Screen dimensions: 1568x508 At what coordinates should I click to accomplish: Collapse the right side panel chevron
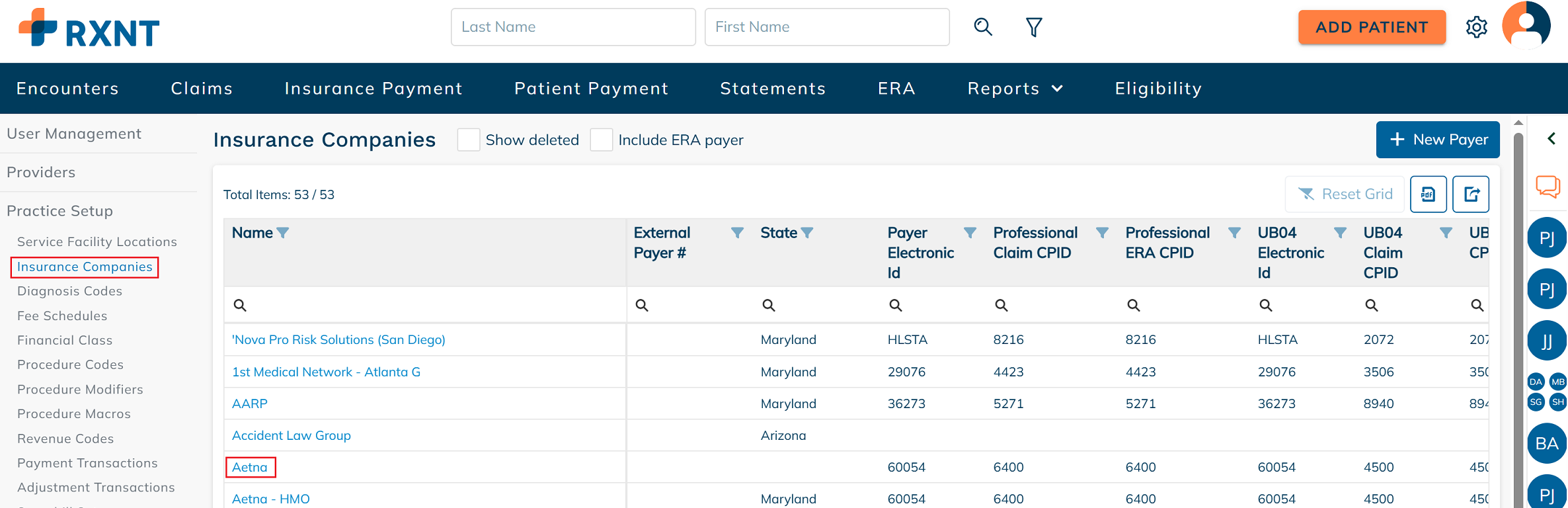point(1551,138)
